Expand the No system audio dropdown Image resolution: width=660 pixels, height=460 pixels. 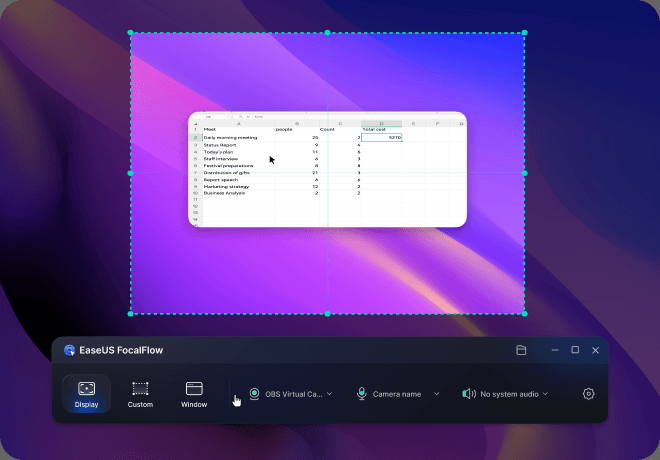tap(545, 394)
